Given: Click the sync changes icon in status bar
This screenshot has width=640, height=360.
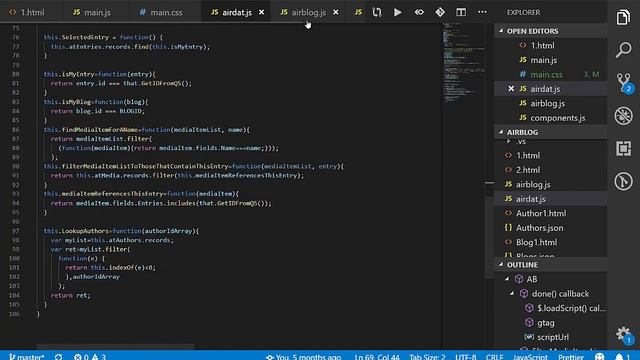Looking at the screenshot, I should (x=58, y=357).
